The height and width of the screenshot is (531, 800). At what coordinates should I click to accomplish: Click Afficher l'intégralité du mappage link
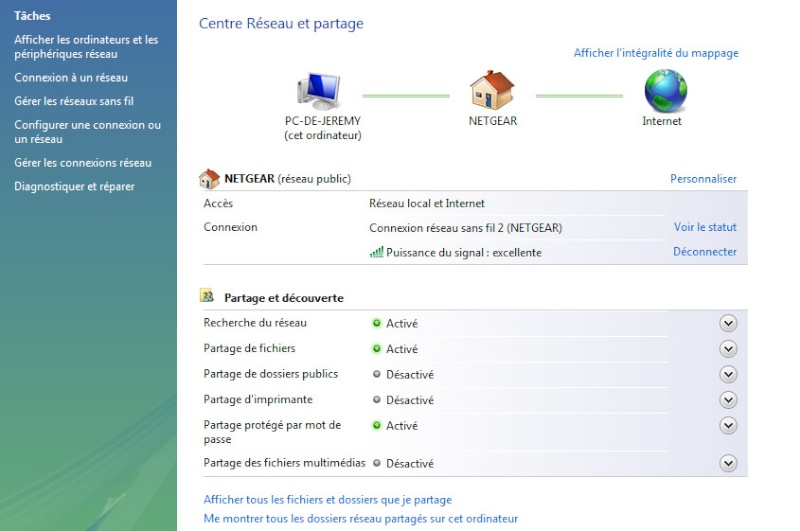tap(656, 53)
